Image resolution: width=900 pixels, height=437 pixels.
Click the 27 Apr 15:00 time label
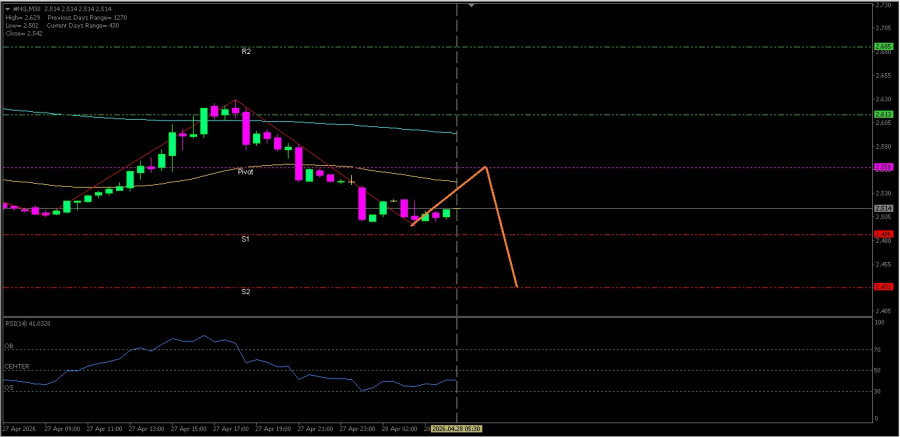(188, 429)
